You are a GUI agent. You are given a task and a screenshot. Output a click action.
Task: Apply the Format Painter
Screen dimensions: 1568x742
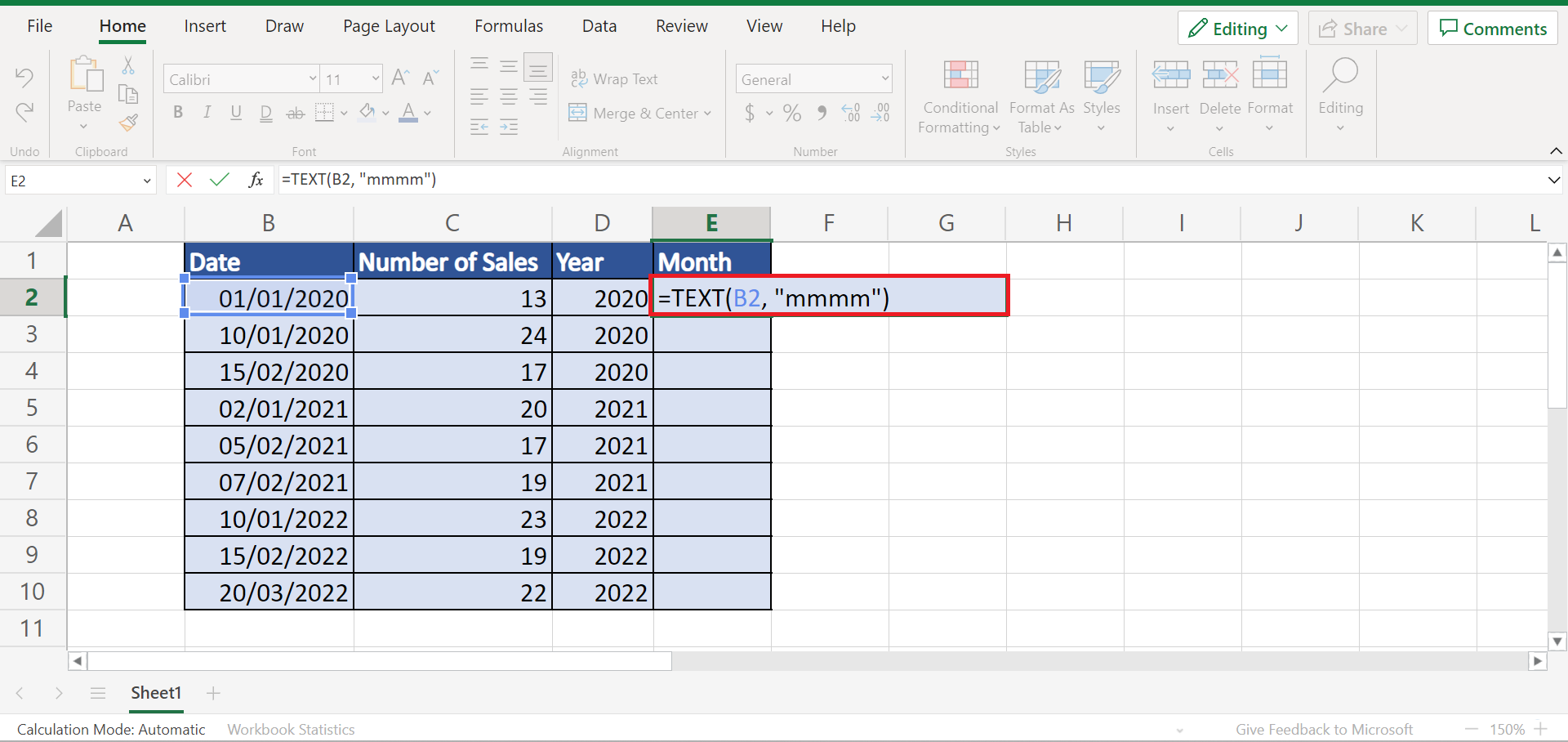click(x=128, y=123)
